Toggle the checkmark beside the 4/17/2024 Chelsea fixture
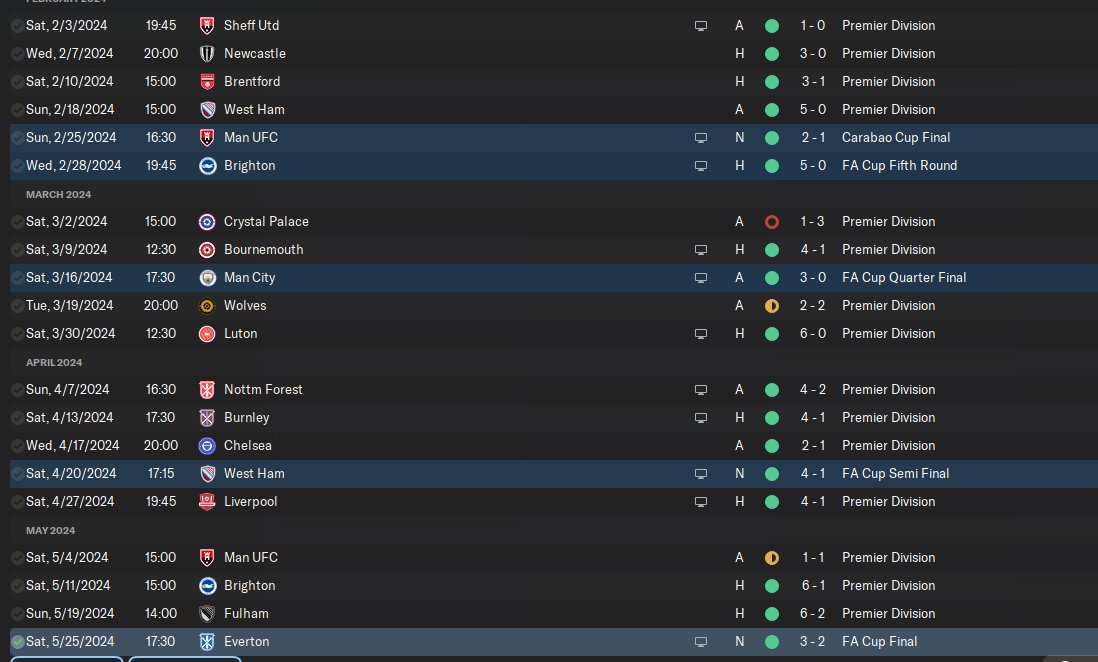1098x662 pixels. tap(18, 445)
